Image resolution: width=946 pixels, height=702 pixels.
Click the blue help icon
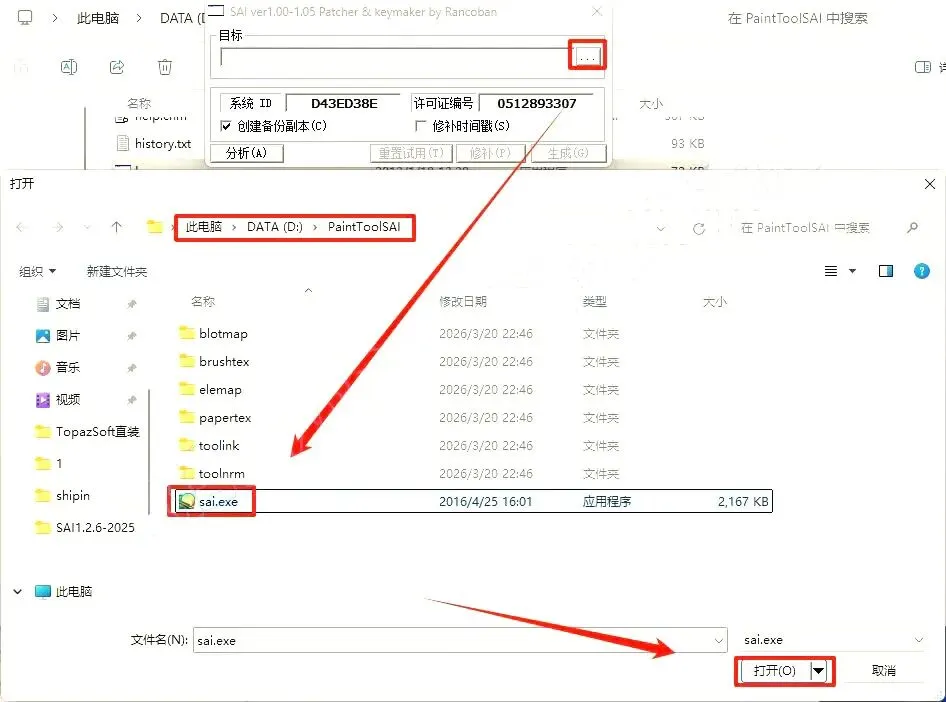tap(922, 271)
